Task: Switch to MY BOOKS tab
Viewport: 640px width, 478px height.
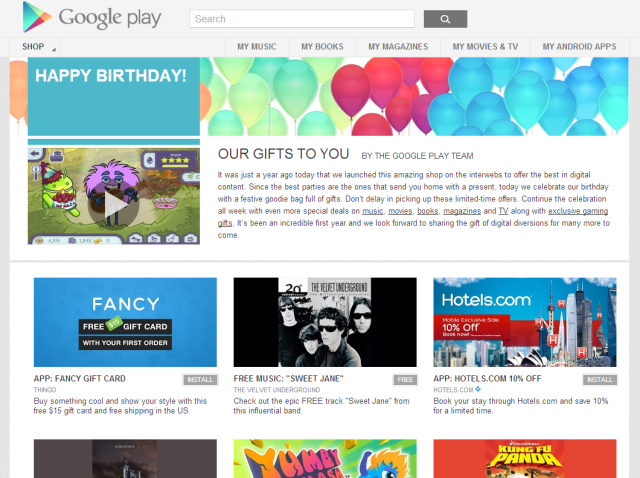Action: pyautogui.click(x=322, y=47)
